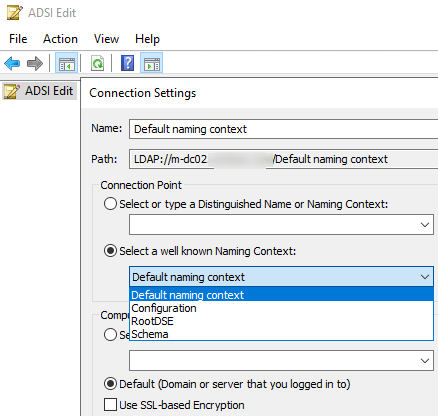Select the well known Naming Context radio

point(110,251)
